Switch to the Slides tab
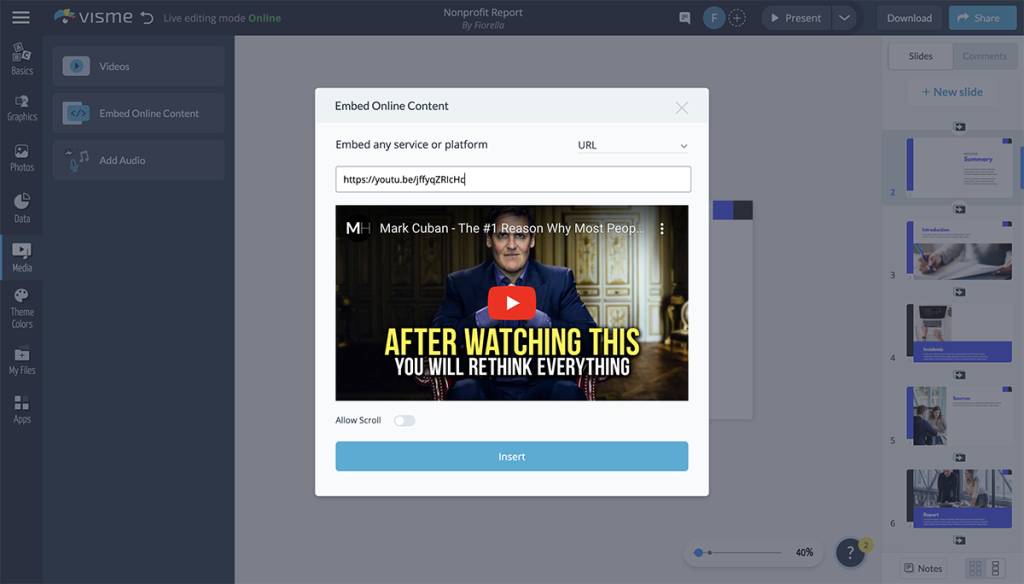 920,56
